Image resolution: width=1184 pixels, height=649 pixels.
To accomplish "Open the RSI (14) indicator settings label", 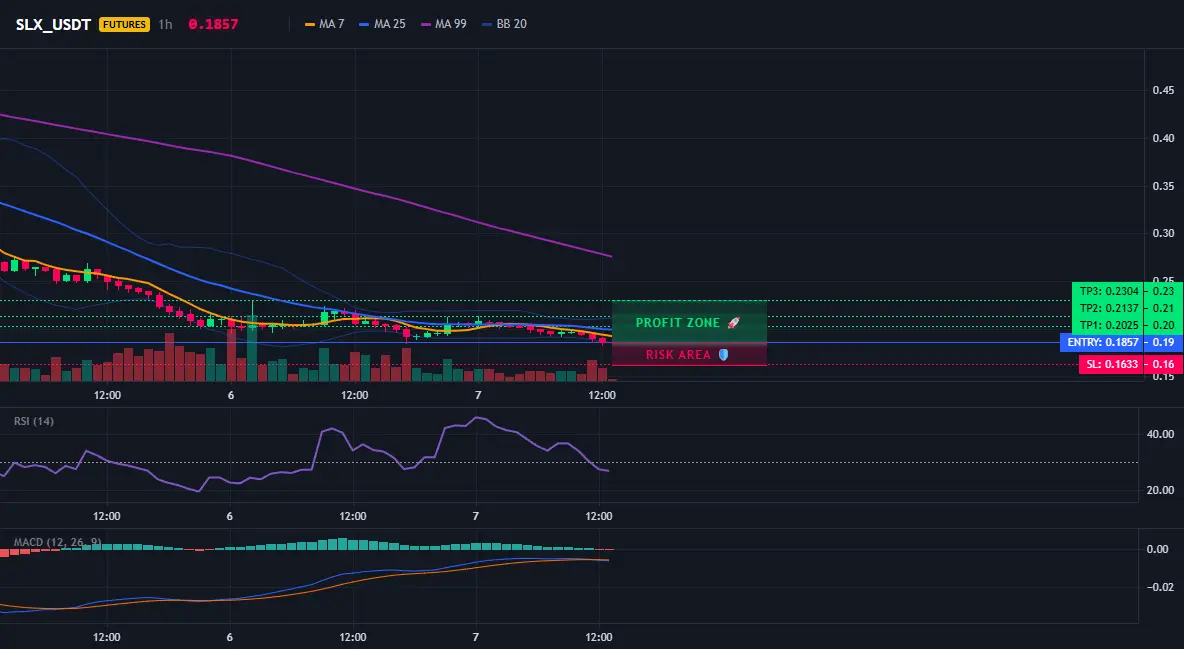I will pyautogui.click(x=34, y=421).
